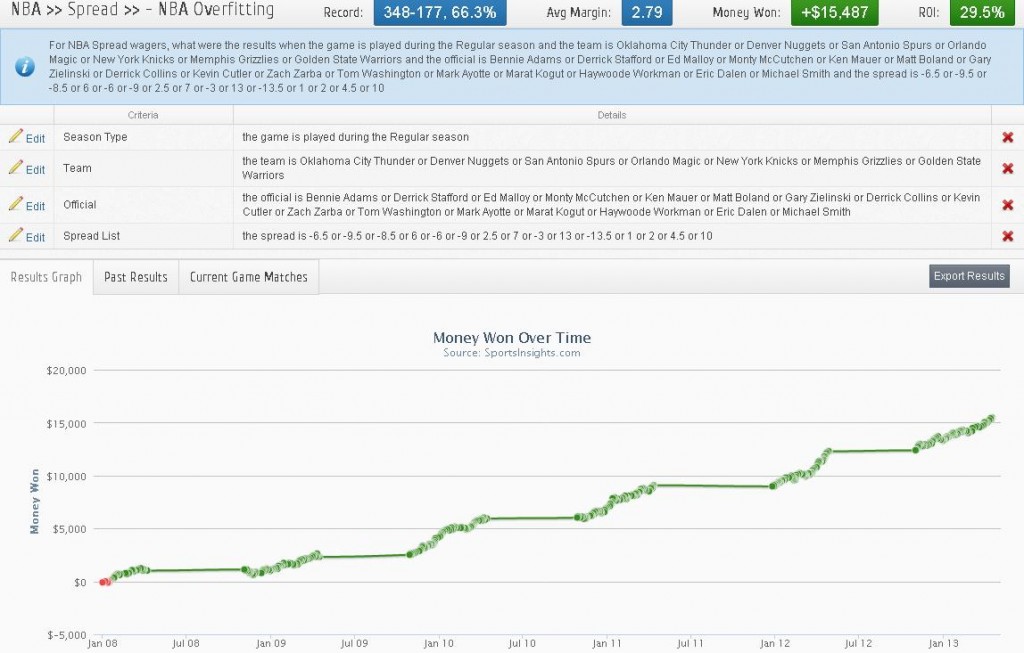The width and height of the screenshot is (1024, 653).
Task: Switch to the Results Graph tab
Action: pos(46,277)
